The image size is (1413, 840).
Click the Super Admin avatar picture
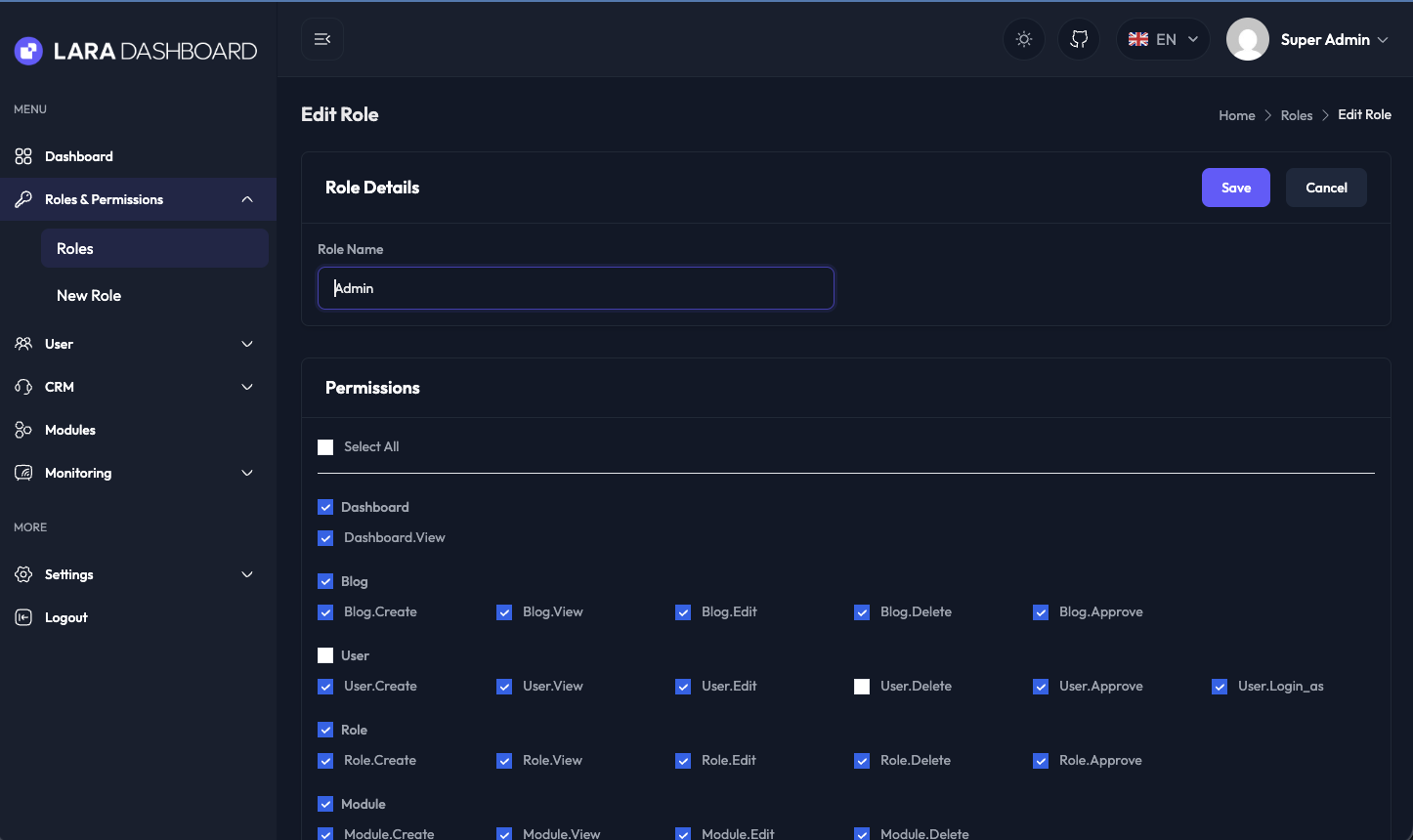1247,39
